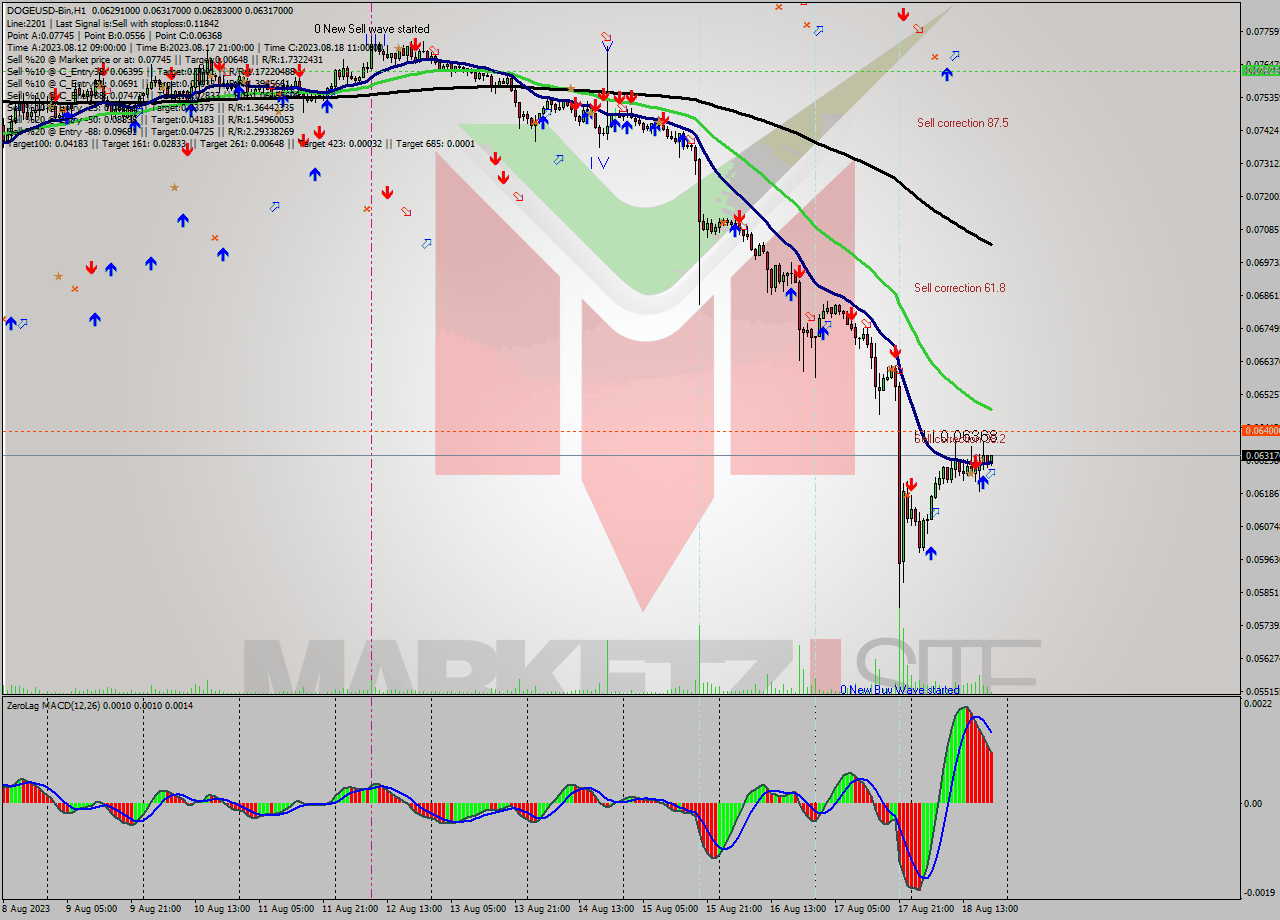Click the green price tag on price axis

tap(1259, 70)
